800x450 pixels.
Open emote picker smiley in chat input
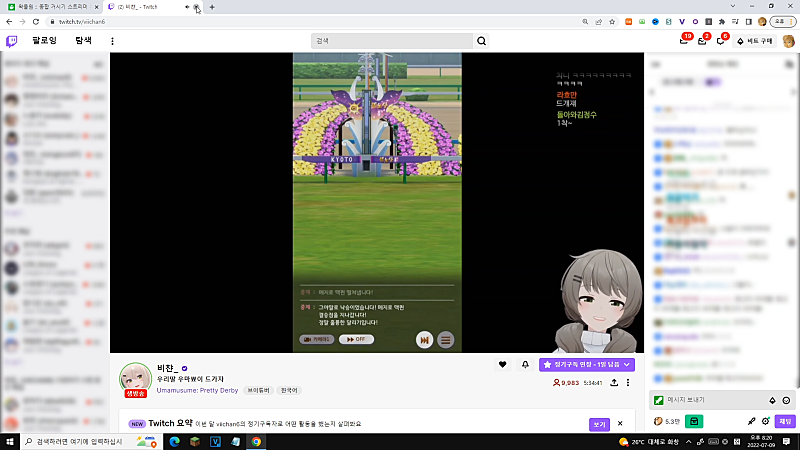click(x=786, y=401)
